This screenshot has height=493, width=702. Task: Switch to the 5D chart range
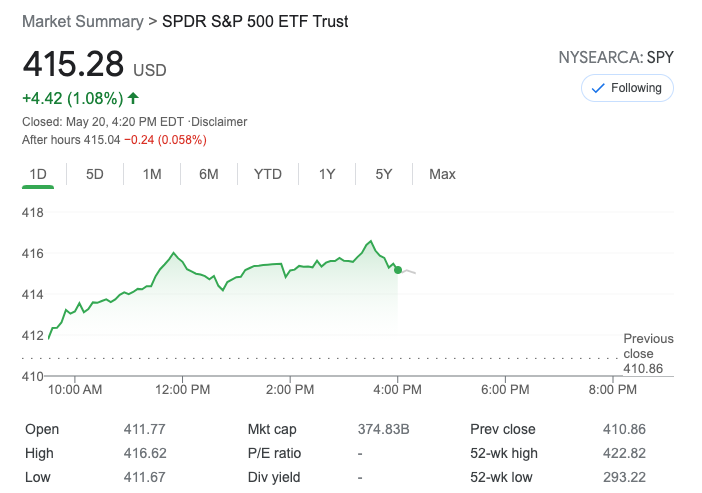click(95, 174)
